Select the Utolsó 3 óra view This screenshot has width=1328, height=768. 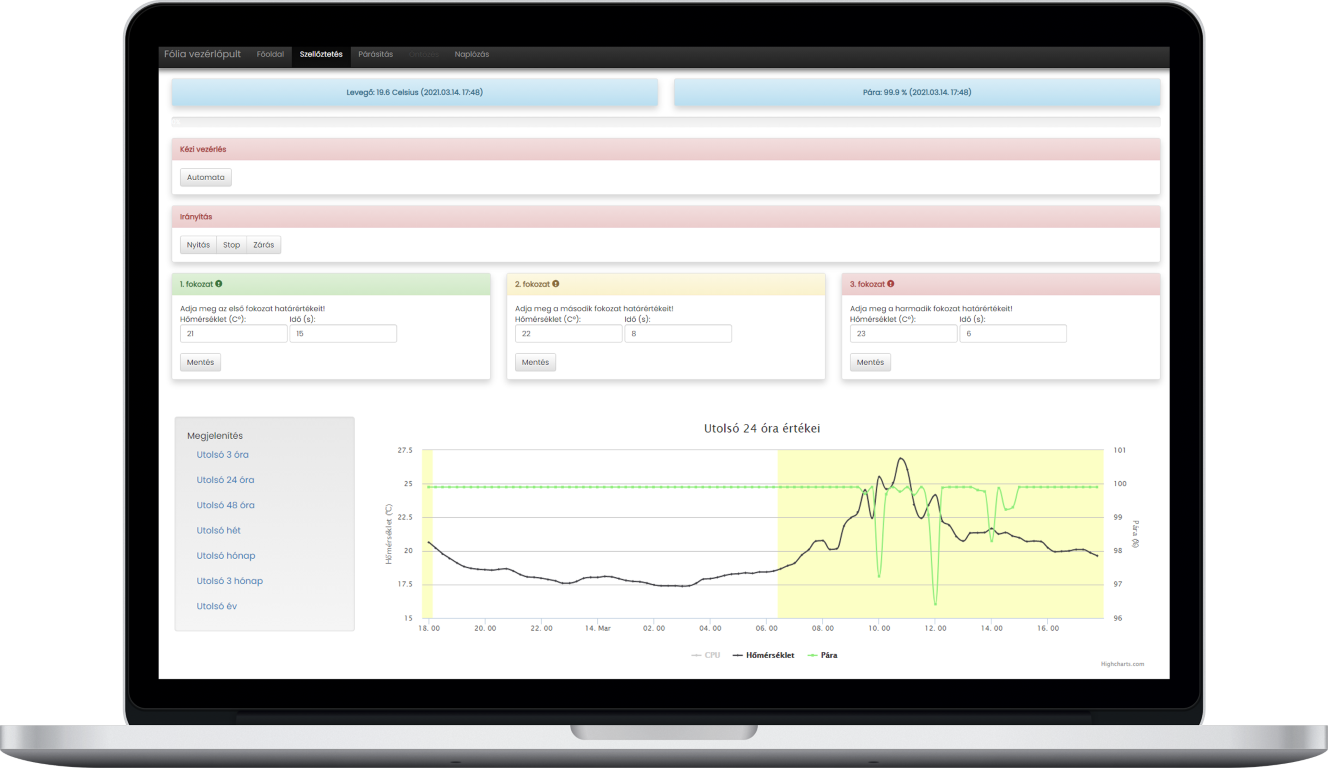[223, 455]
